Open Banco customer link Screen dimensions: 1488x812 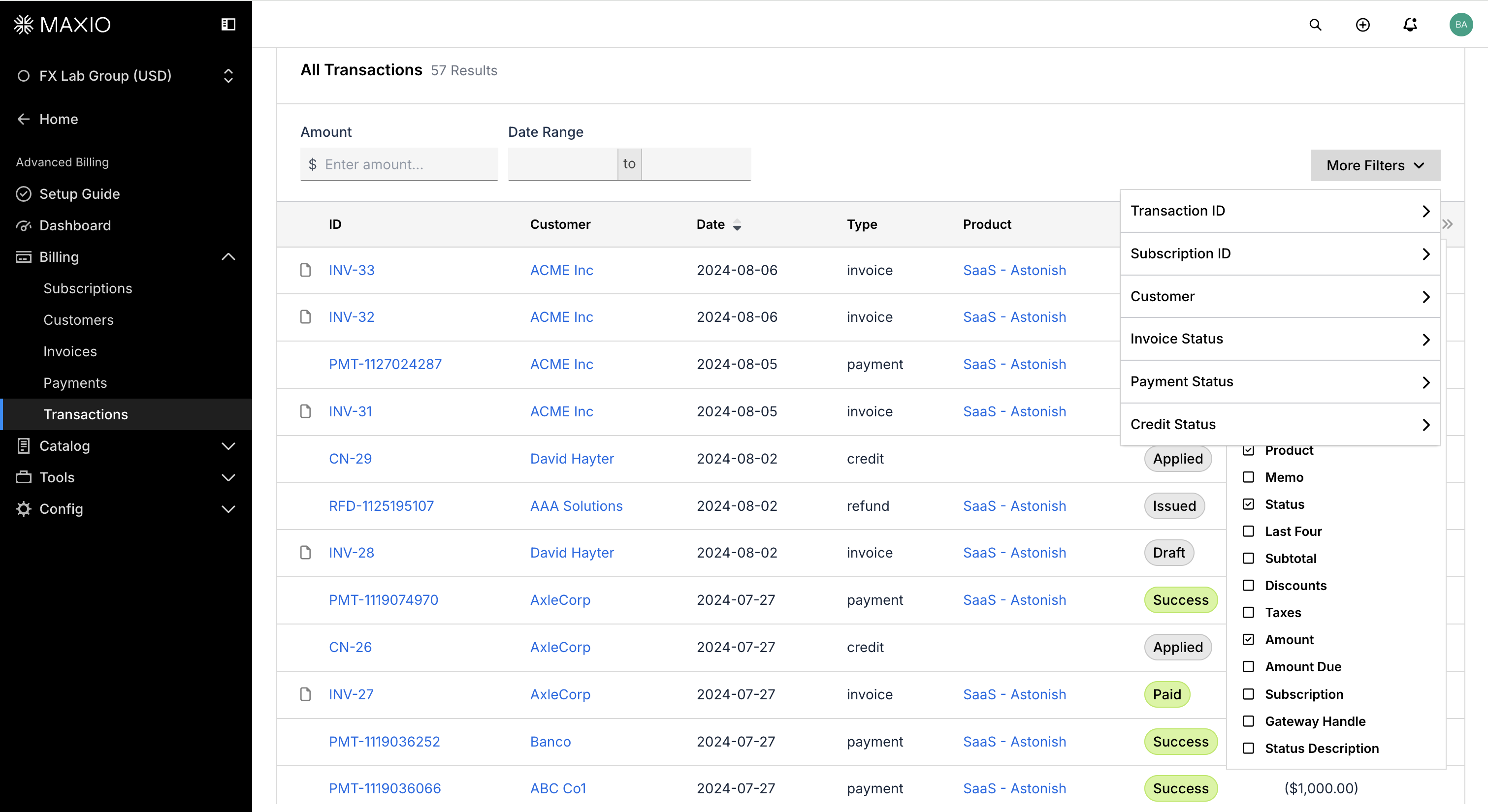coord(550,741)
